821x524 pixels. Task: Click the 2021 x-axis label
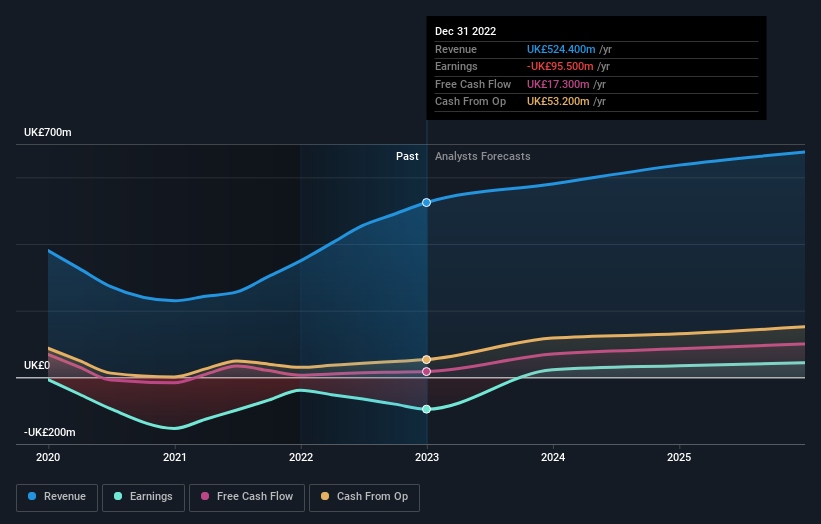pos(174,458)
